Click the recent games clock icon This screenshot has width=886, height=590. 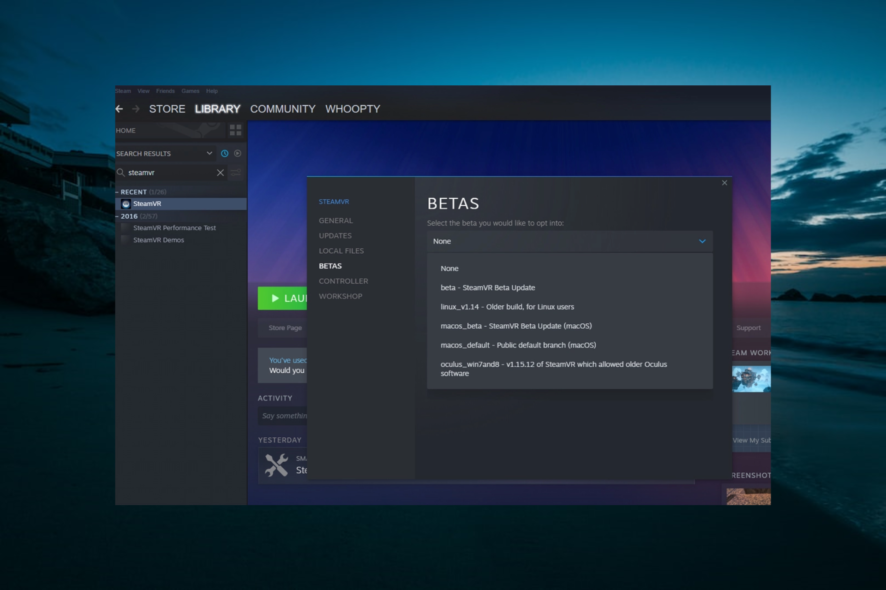click(x=224, y=154)
